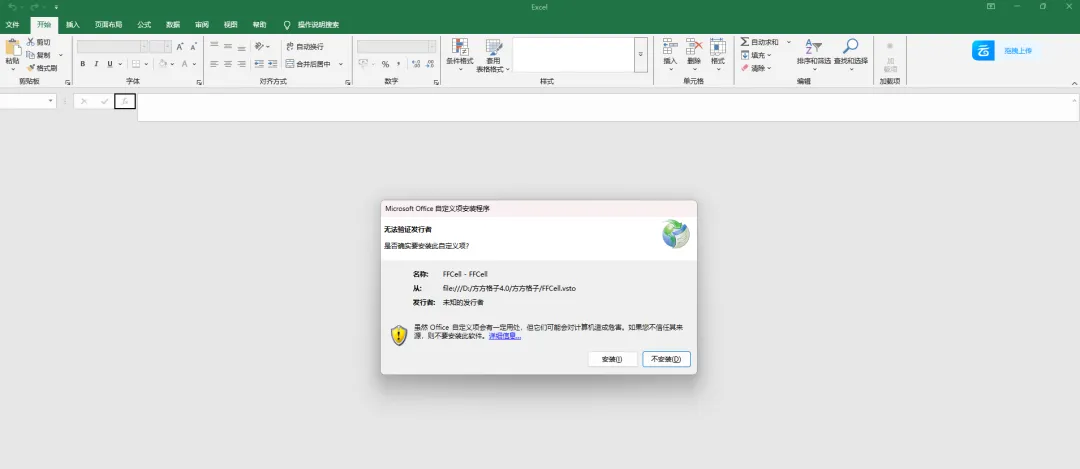1080x469 pixels.
Task: Click Merge and Center (合并后居中)
Action: click(x=309, y=64)
